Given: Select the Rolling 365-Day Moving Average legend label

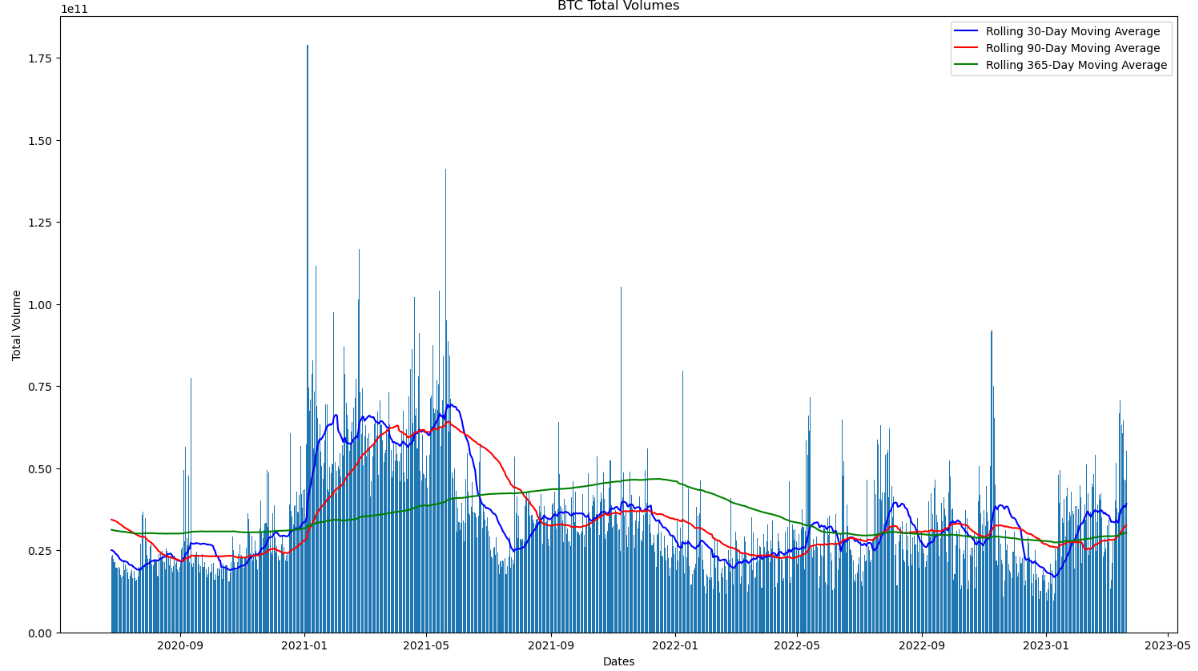Looking at the screenshot, I should [1076, 65].
